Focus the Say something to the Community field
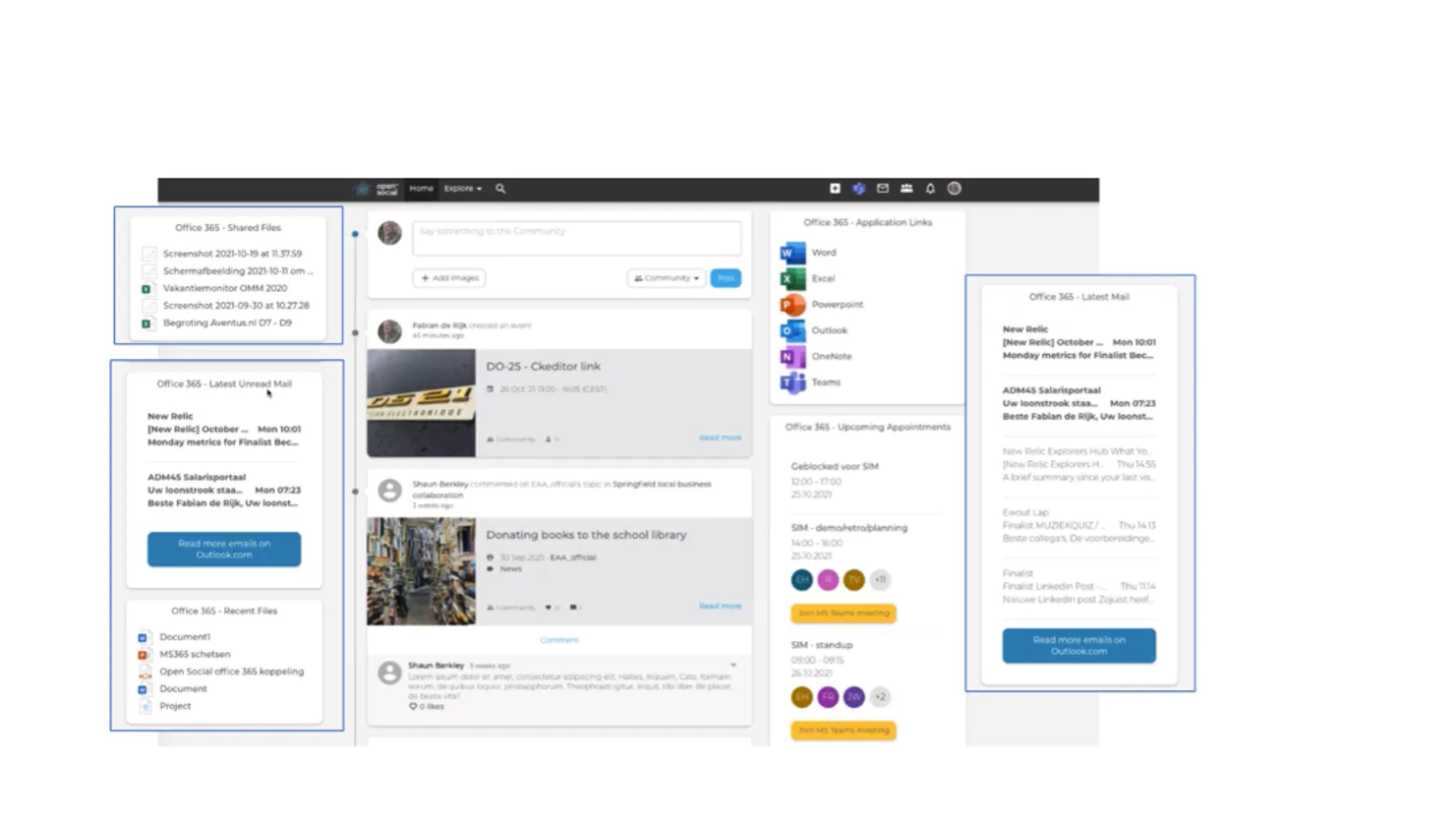 click(577, 238)
